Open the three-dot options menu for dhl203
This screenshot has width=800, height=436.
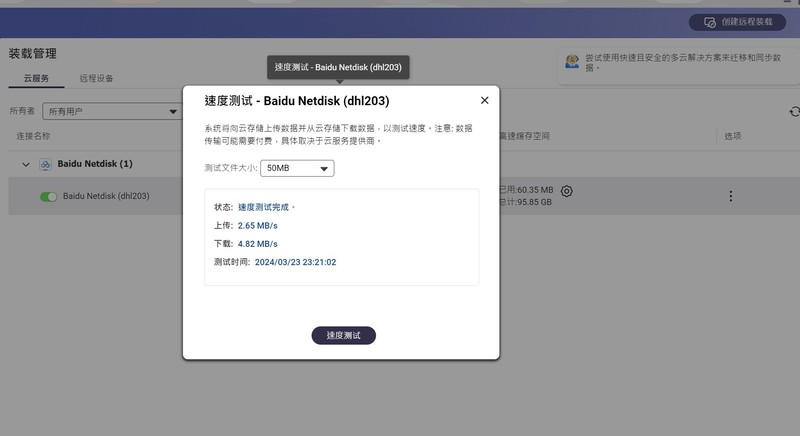click(731, 196)
